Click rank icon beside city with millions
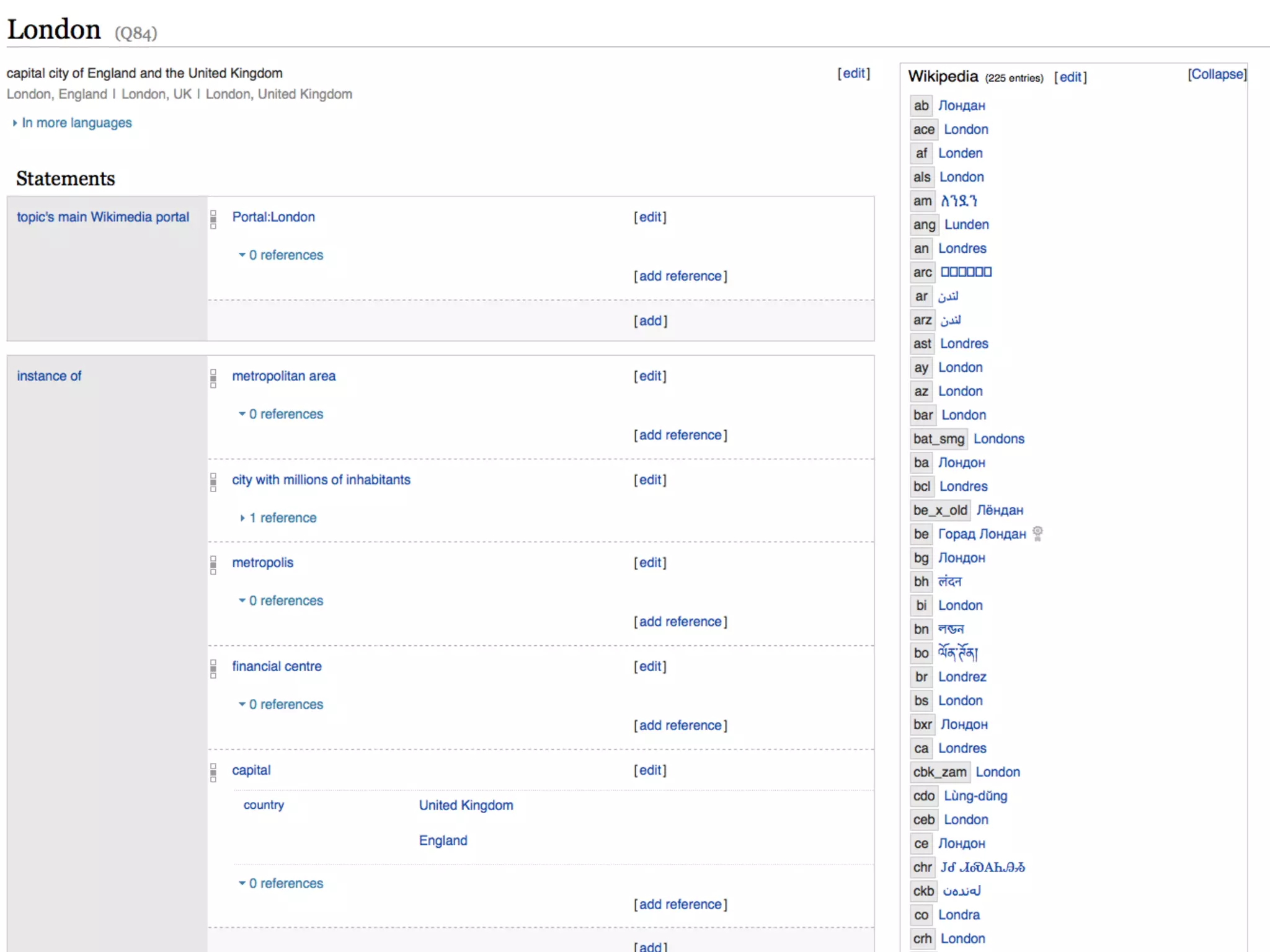This screenshot has width=1270, height=952. pos(213,482)
